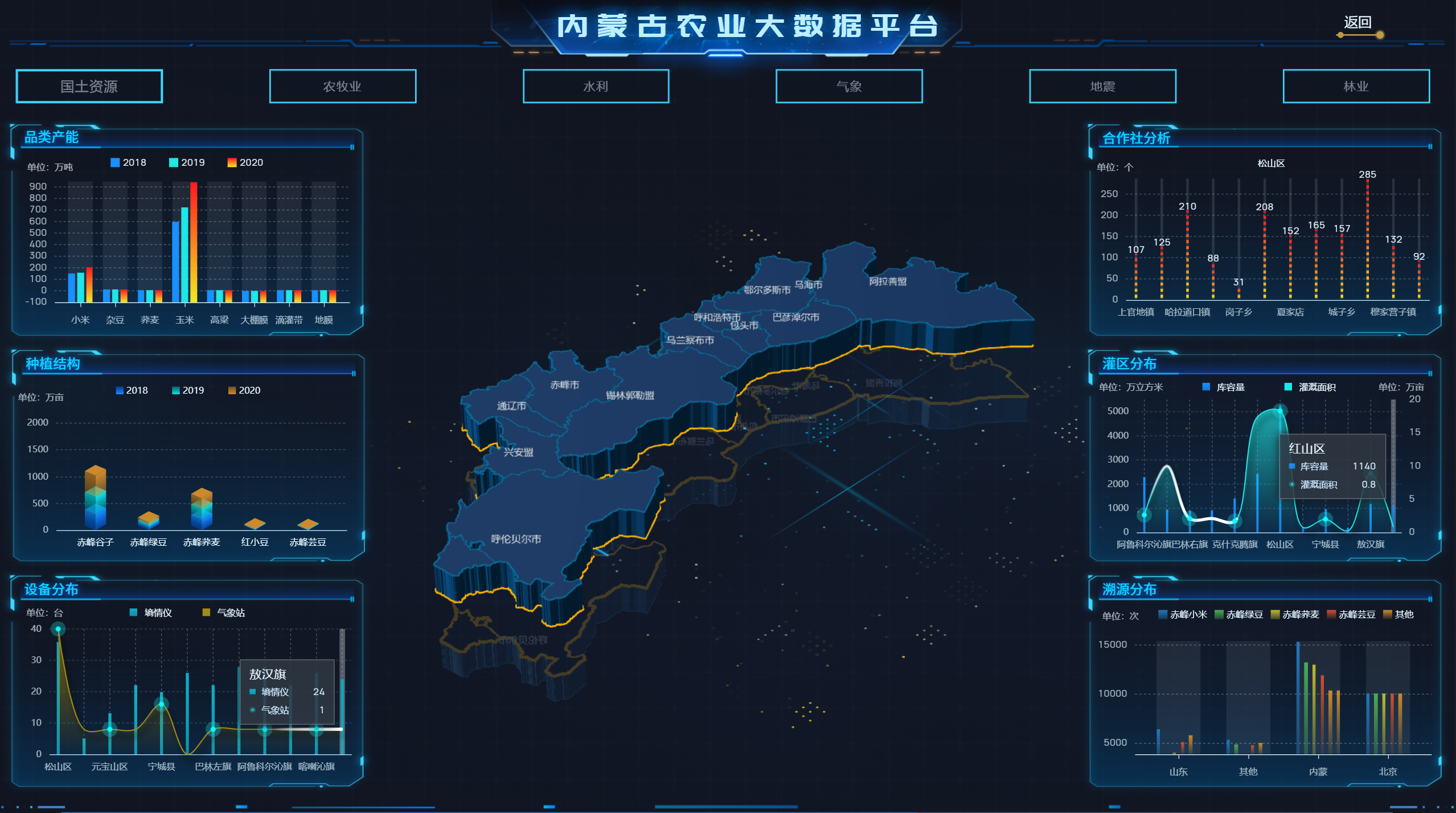
Task: Switch to the 气象 tab
Action: click(848, 86)
